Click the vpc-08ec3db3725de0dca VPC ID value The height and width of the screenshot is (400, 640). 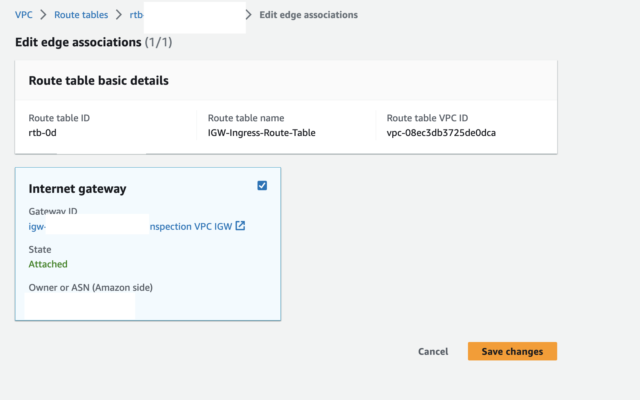[441, 133]
